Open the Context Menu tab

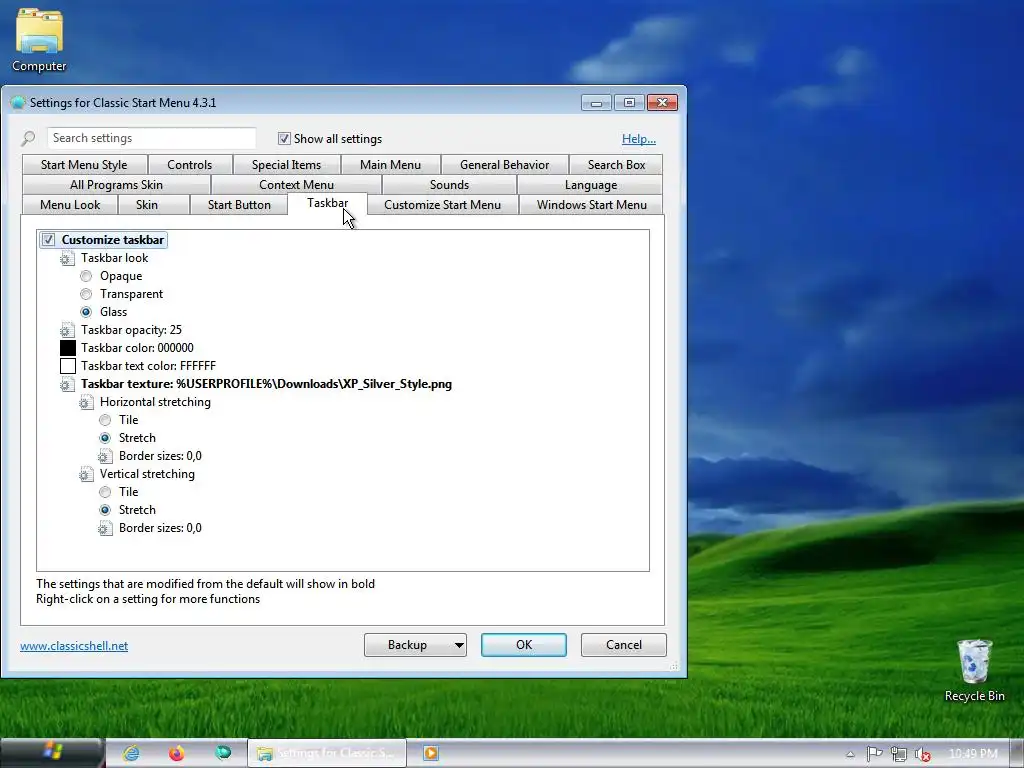pyautogui.click(x=296, y=185)
